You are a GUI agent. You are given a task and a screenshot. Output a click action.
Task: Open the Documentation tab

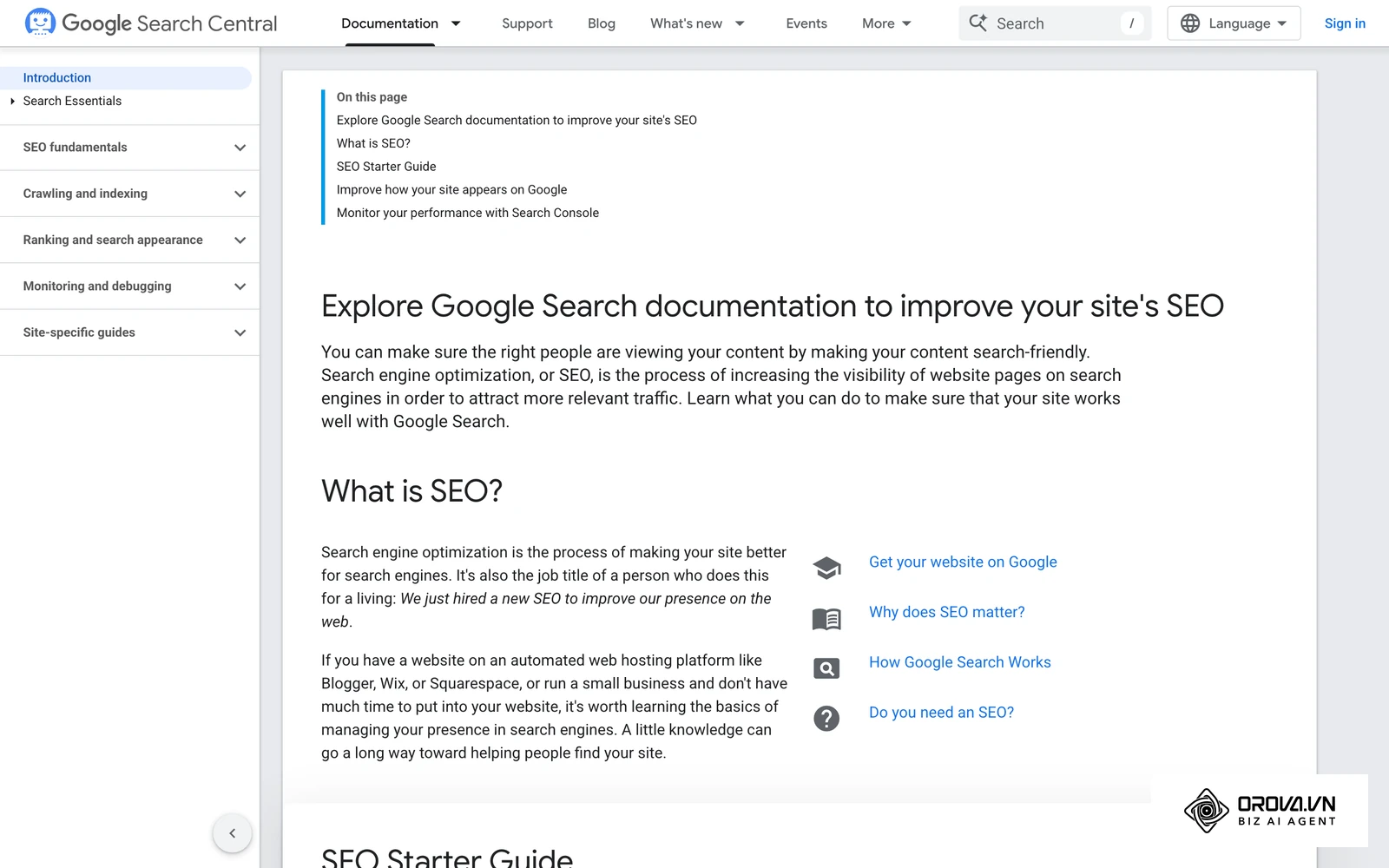pos(390,23)
